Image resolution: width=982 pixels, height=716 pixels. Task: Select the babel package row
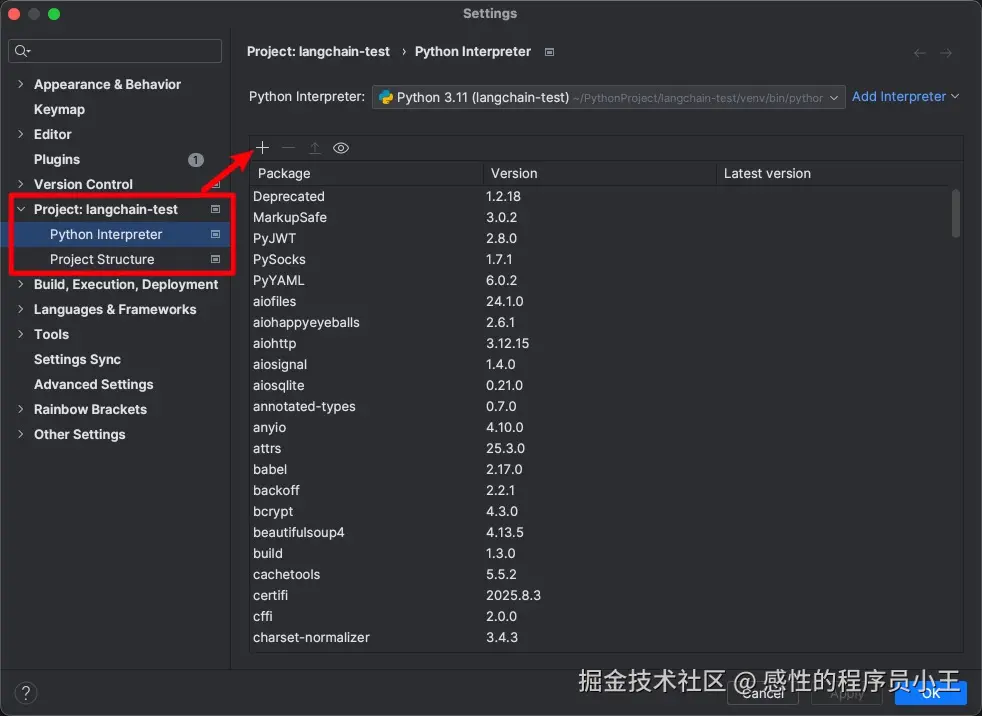click(x=600, y=469)
